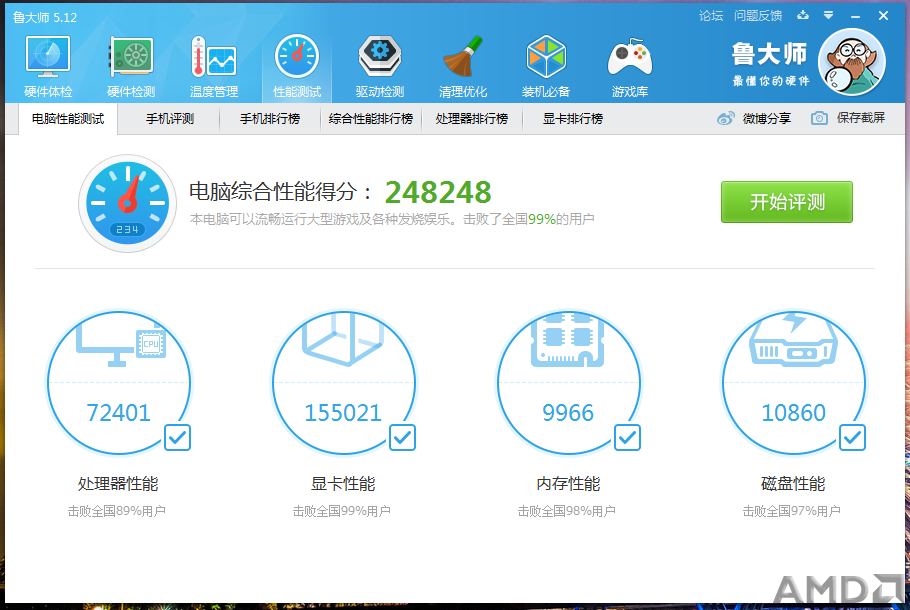
Task: Click 击败全国97%用户 text
Action: pos(792,511)
